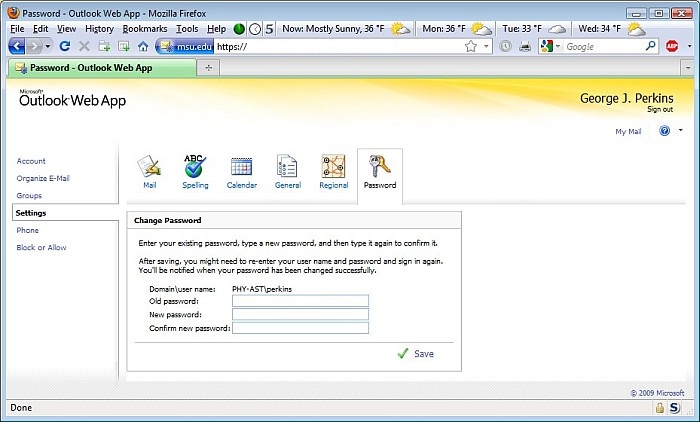Click the Adblock Plus ABP icon
Image resolution: width=700 pixels, height=422 pixels.
(672, 46)
